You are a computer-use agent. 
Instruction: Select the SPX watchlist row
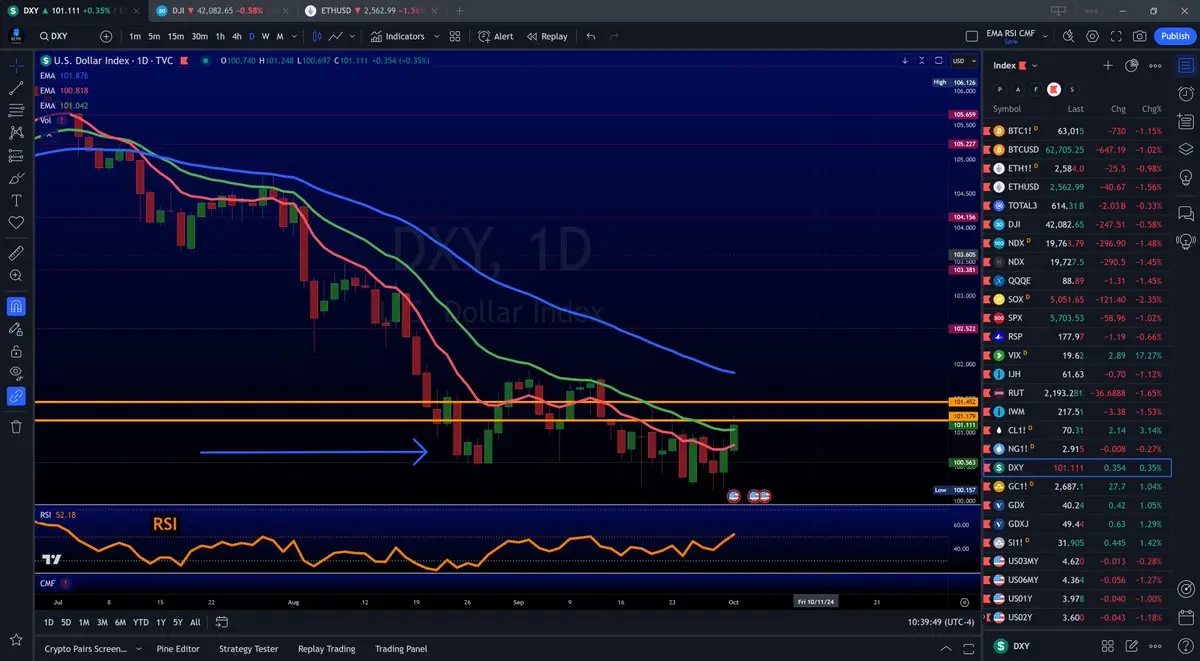1077,317
